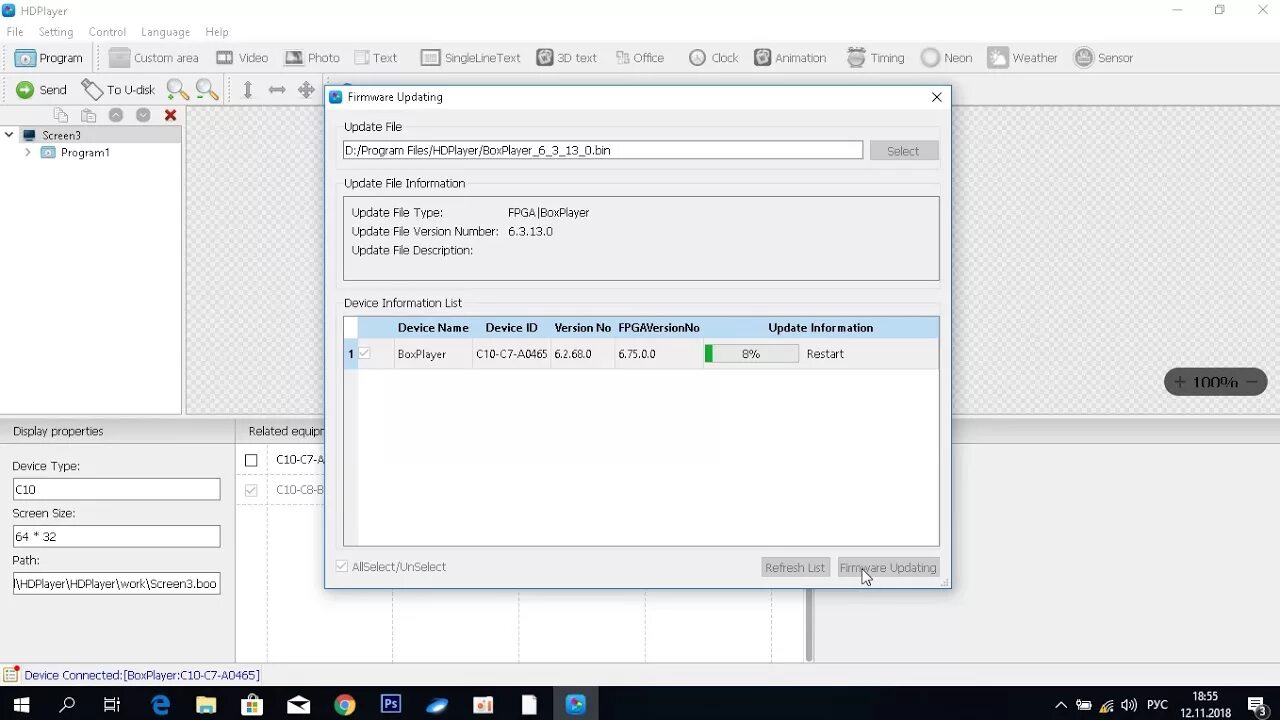Delete the item with the red X

(170, 115)
